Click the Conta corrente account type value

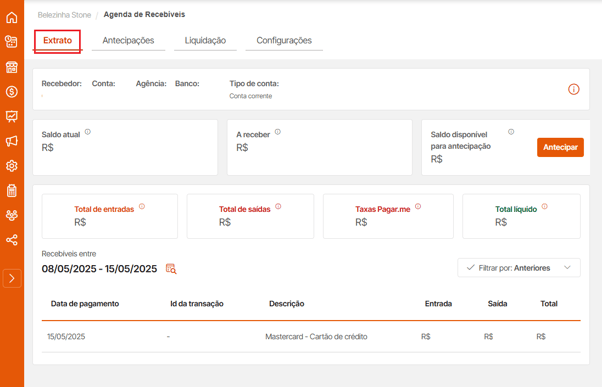tap(251, 96)
